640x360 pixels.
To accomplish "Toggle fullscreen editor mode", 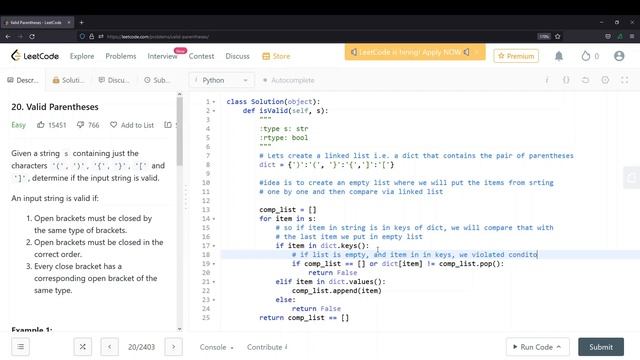I will pyautogui.click(x=624, y=80).
